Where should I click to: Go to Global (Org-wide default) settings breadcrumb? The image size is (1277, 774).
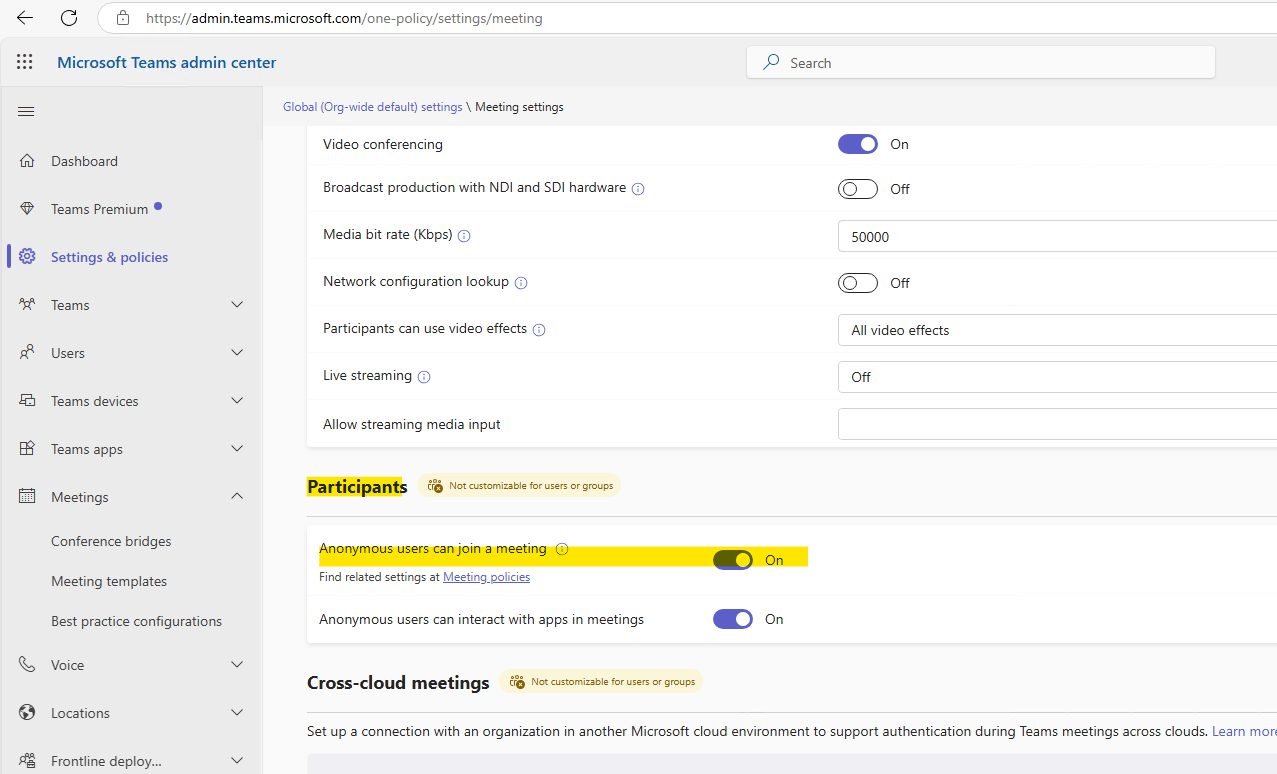(x=373, y=107)
